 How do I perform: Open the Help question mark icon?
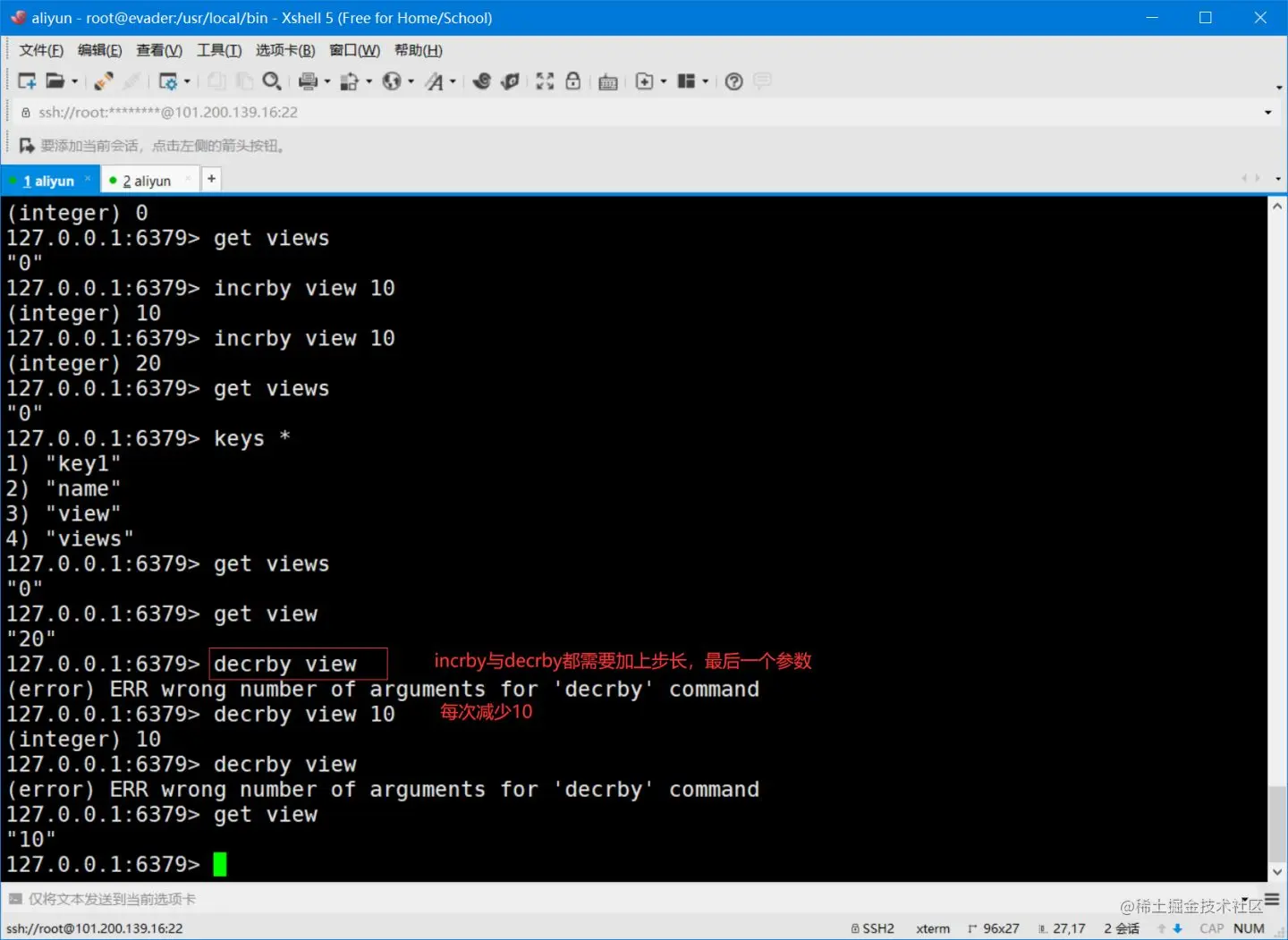(734, 81)
